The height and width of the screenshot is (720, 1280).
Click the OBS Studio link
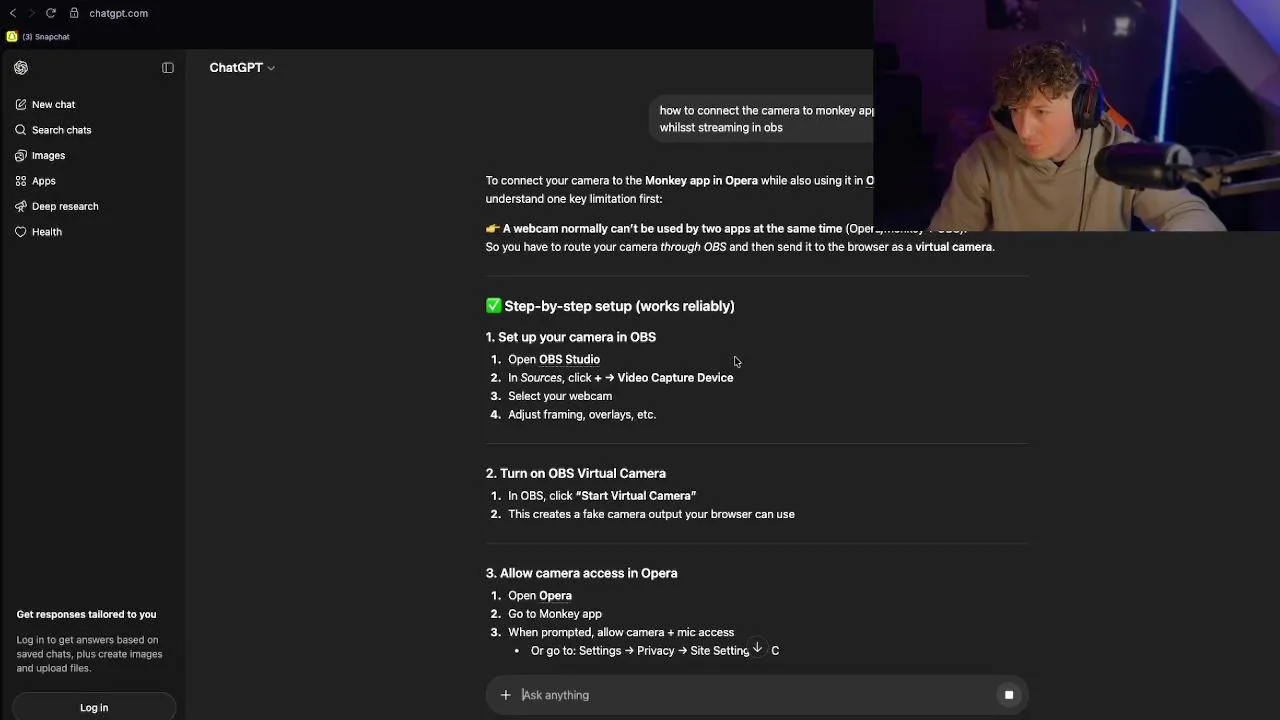coord(569,360)
